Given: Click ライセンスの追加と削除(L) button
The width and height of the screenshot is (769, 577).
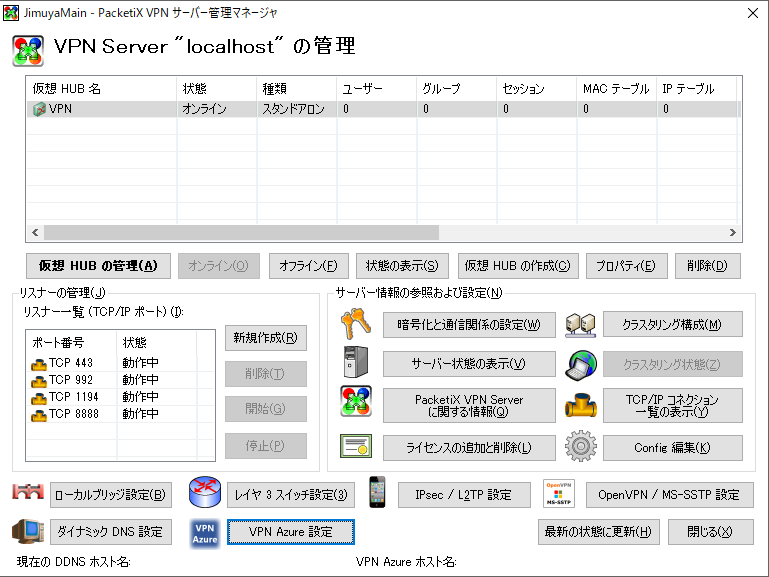Looking at the screenshot, I should click(x=469, y=448).
